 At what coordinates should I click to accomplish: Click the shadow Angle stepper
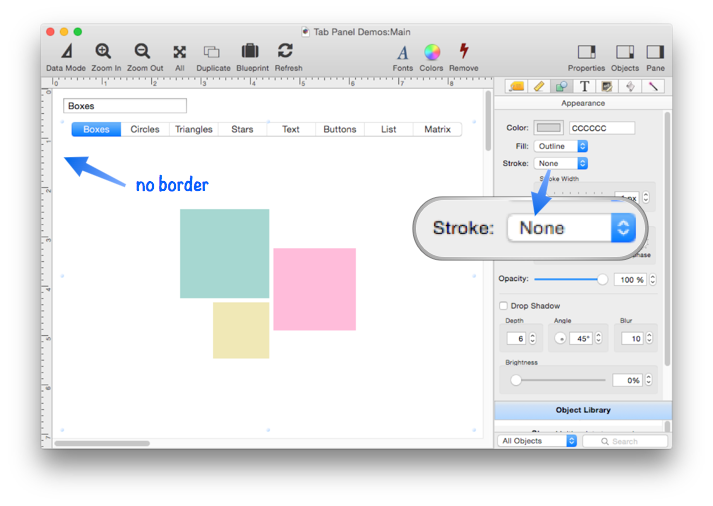click(x=598, y=338)
